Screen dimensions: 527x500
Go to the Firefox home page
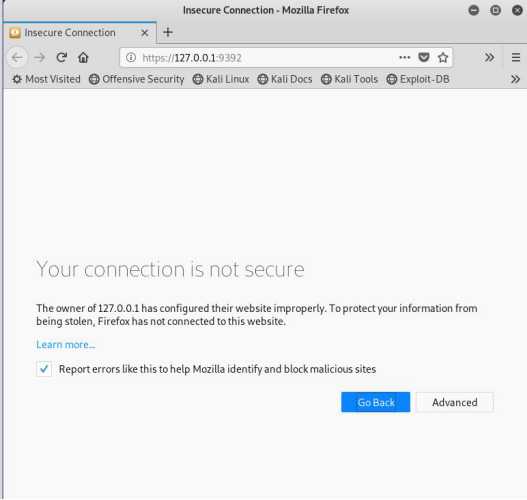pyautogui.click(x=83, y=58)
